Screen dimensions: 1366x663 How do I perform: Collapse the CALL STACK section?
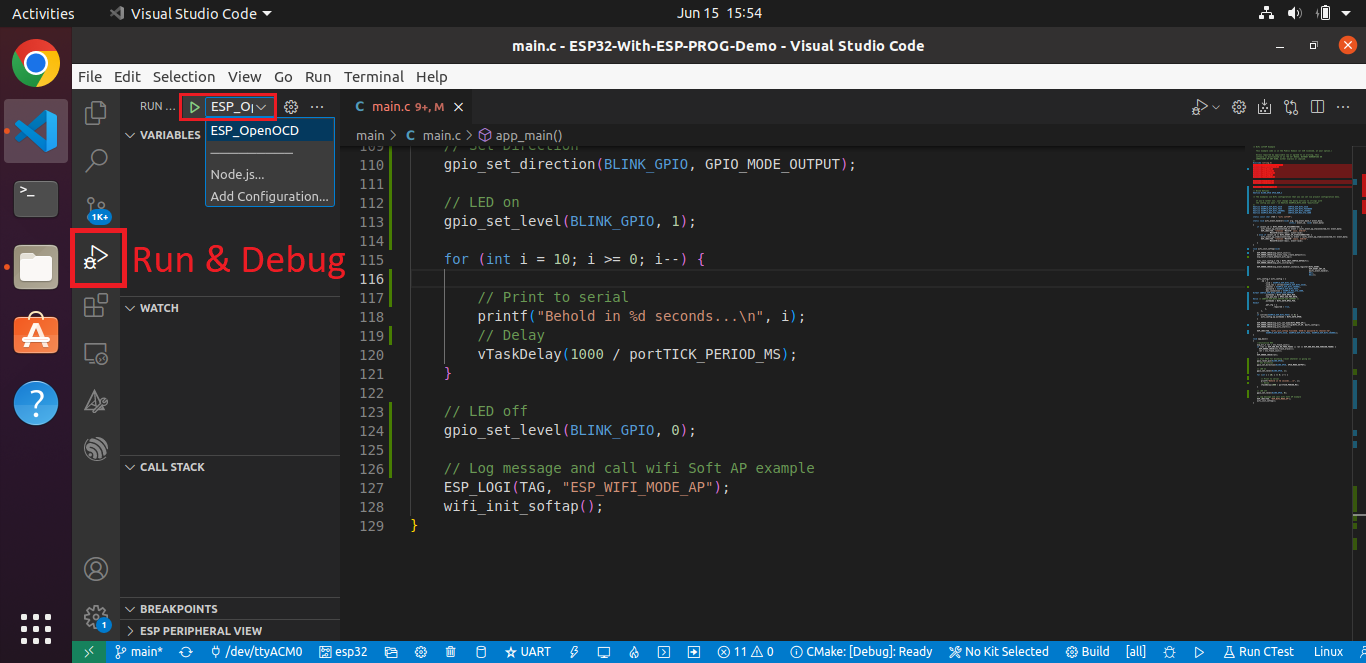click(230, 467)
